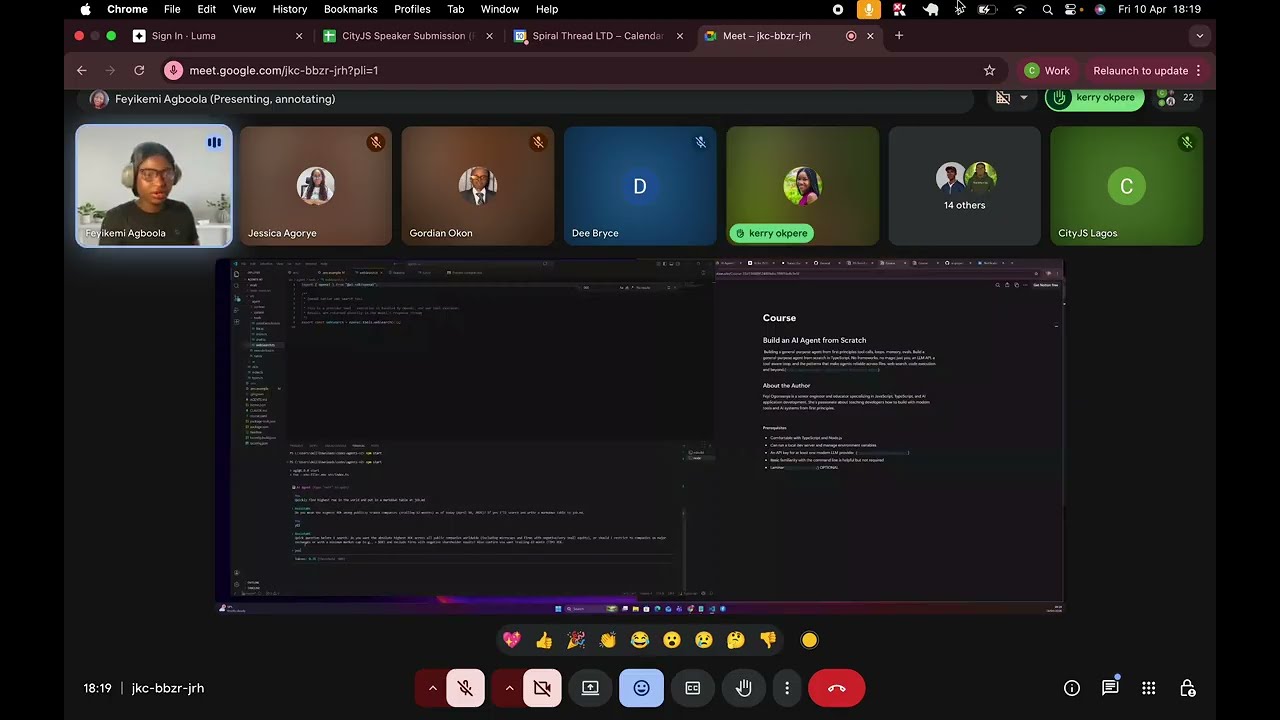Send the thumbs down reaction

click(x=768, y=640)
